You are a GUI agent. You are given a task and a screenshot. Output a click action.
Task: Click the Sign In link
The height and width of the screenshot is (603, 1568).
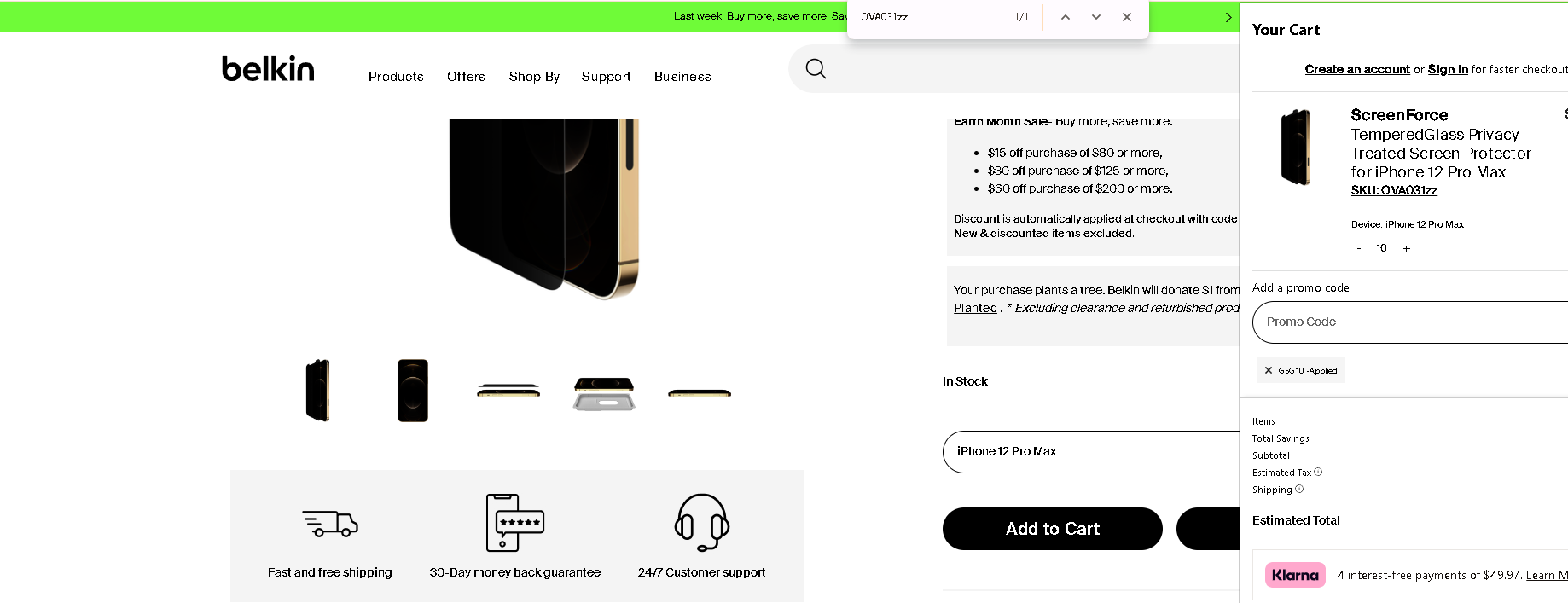coord(1448,69)
